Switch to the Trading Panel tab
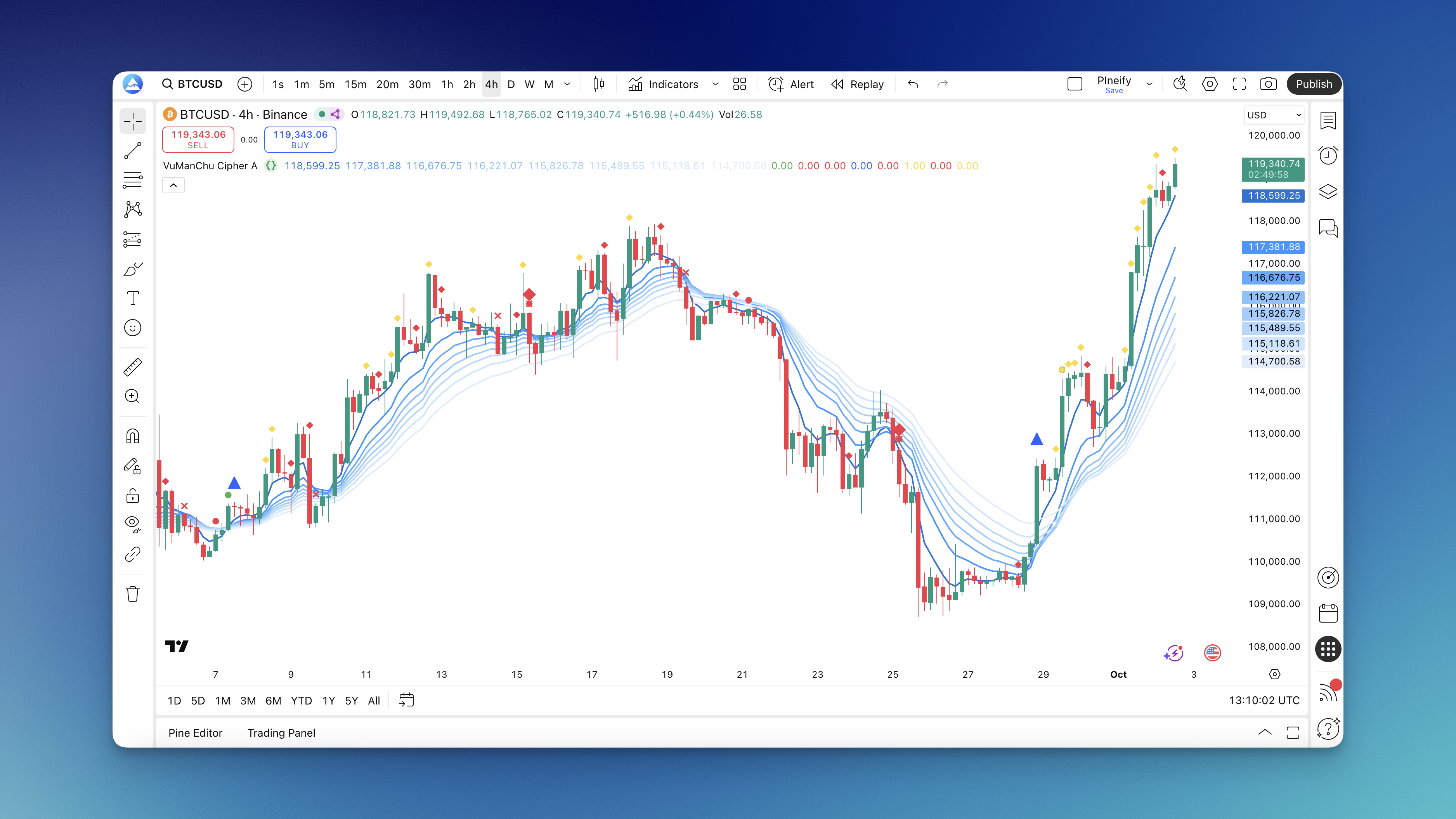The width and height of the screenshot is (1456, 819). point(281,732)
